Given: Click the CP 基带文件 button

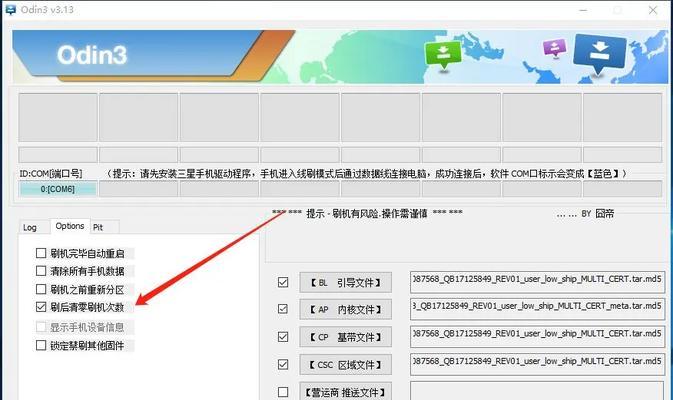Looking at the screenshot, I should point(346,337).
